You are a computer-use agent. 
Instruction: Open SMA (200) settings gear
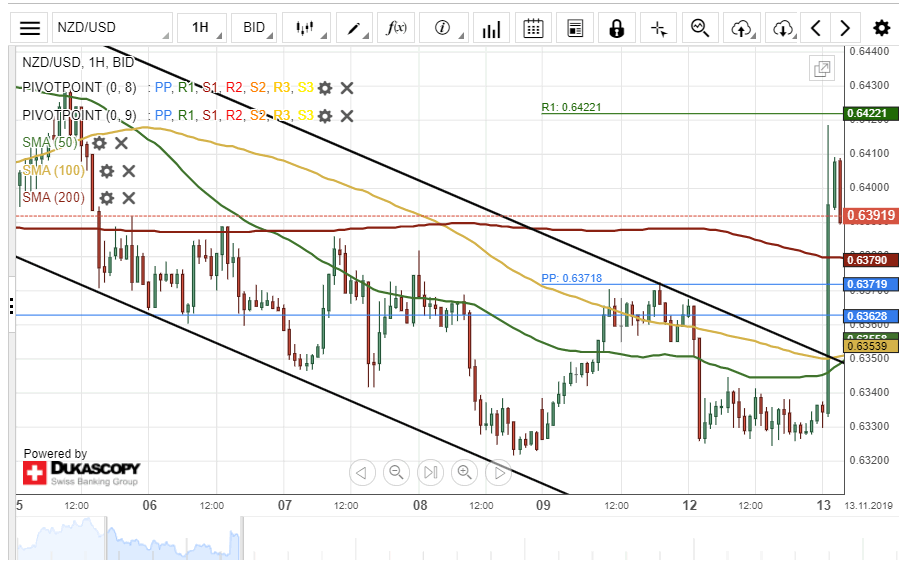(x=106, y=198)
